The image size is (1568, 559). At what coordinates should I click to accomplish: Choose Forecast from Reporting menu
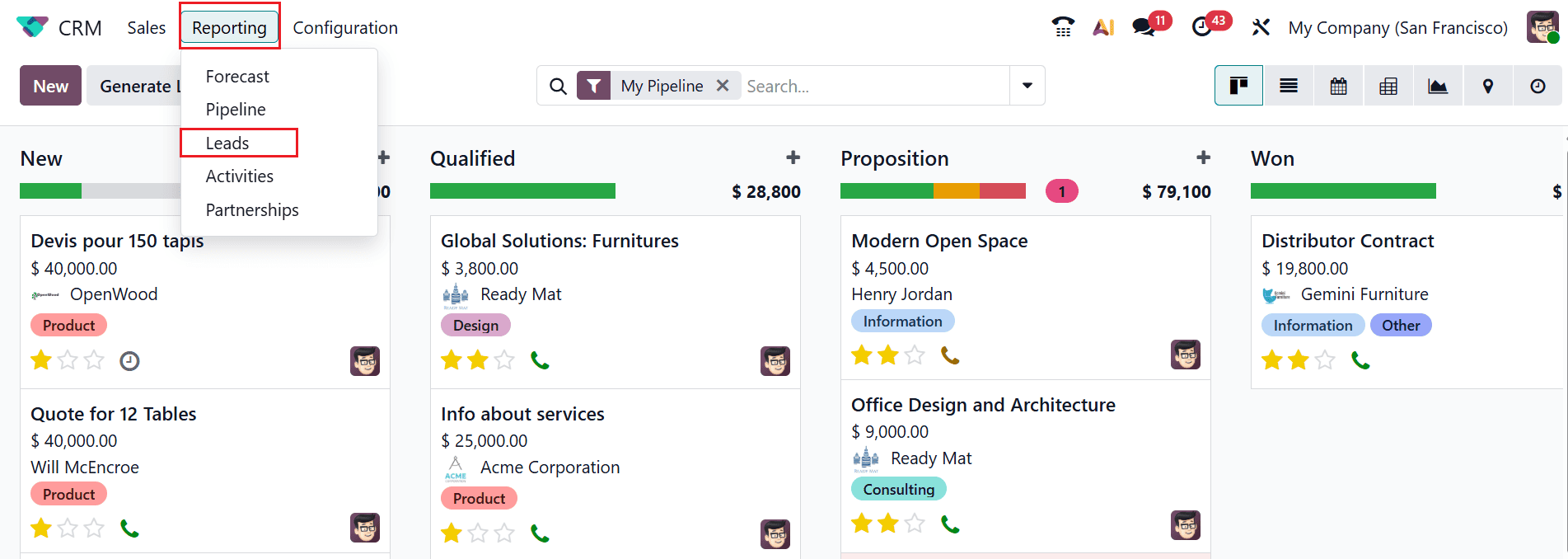(237, 76)
